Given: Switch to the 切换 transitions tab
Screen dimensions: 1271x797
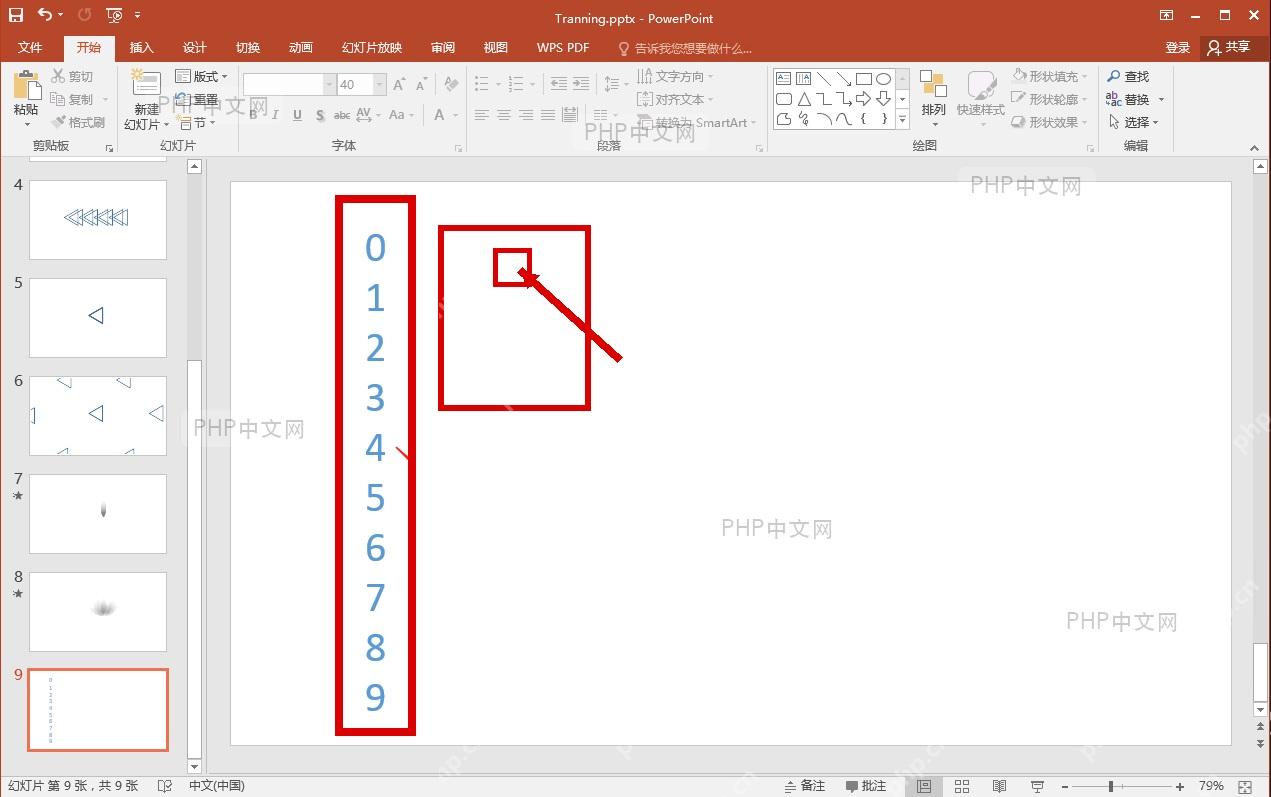Looking at the screenshot, I should pyautogui.click(x=248, y=47).
